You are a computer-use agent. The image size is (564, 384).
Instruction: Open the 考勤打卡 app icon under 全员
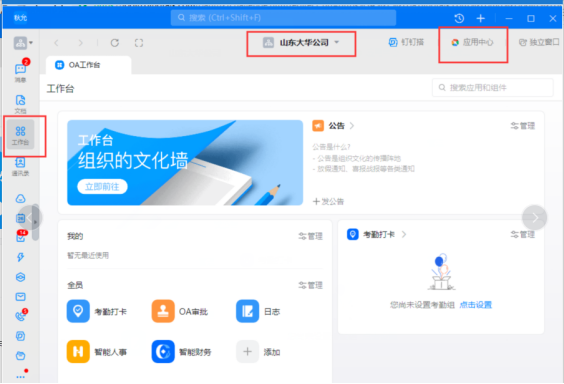78,311
